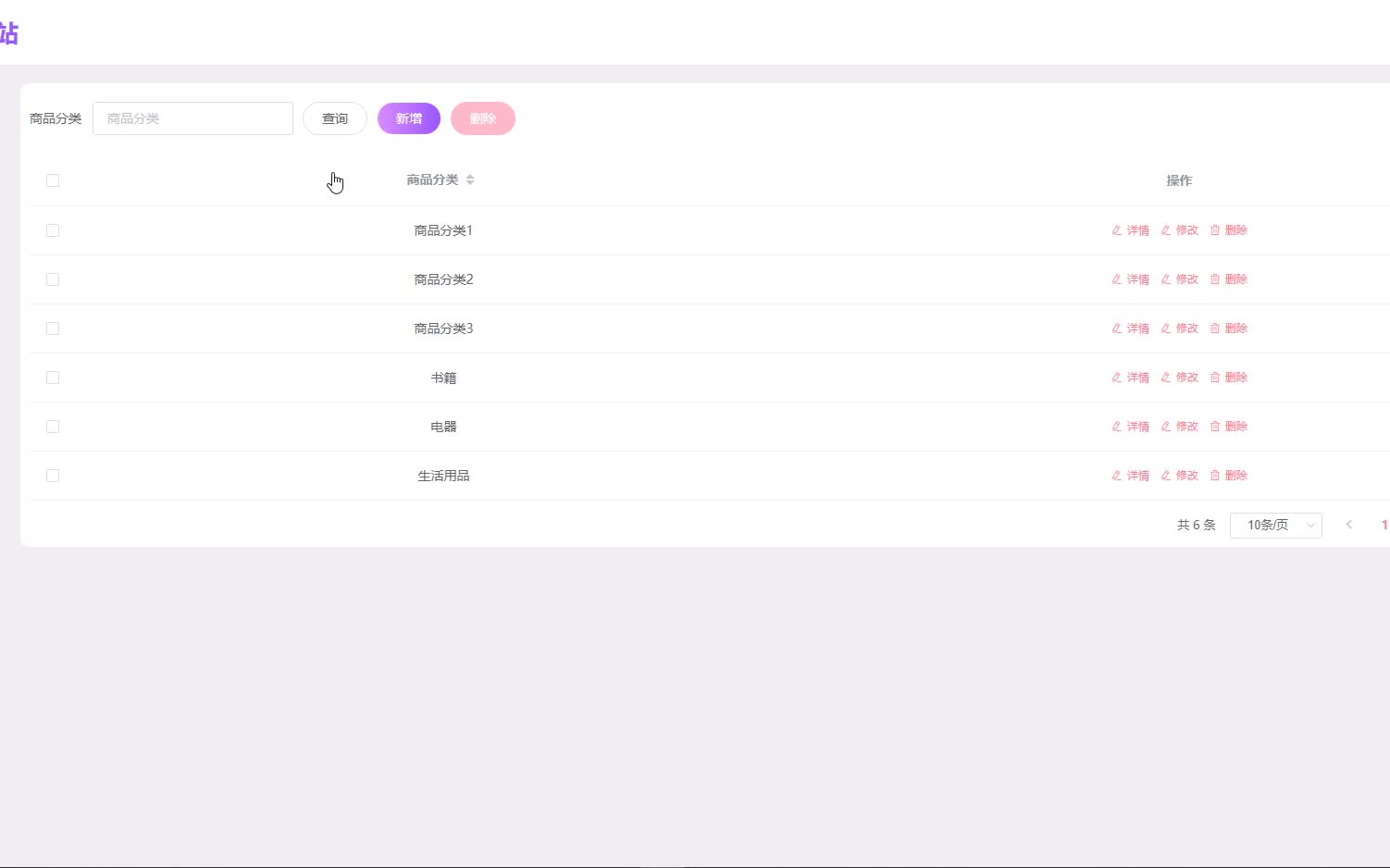Click 修改 for 电器 row

(1180, 427)
